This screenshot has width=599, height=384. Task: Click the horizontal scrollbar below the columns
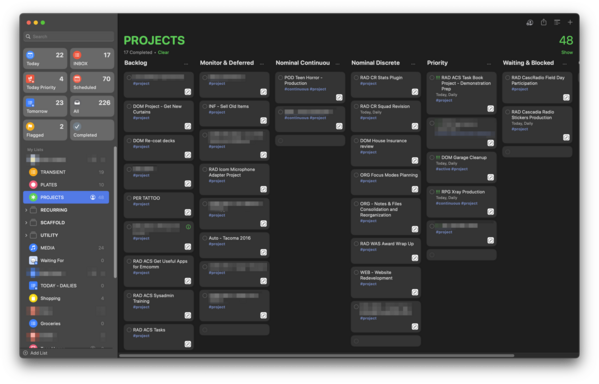(x=316, y=355)
